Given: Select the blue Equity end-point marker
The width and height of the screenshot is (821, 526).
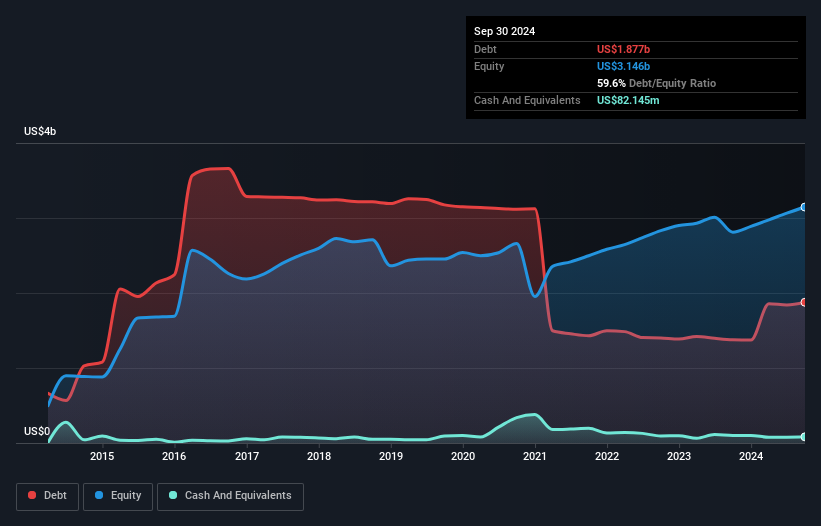Looking at the screenshot, I should point(804,207).
